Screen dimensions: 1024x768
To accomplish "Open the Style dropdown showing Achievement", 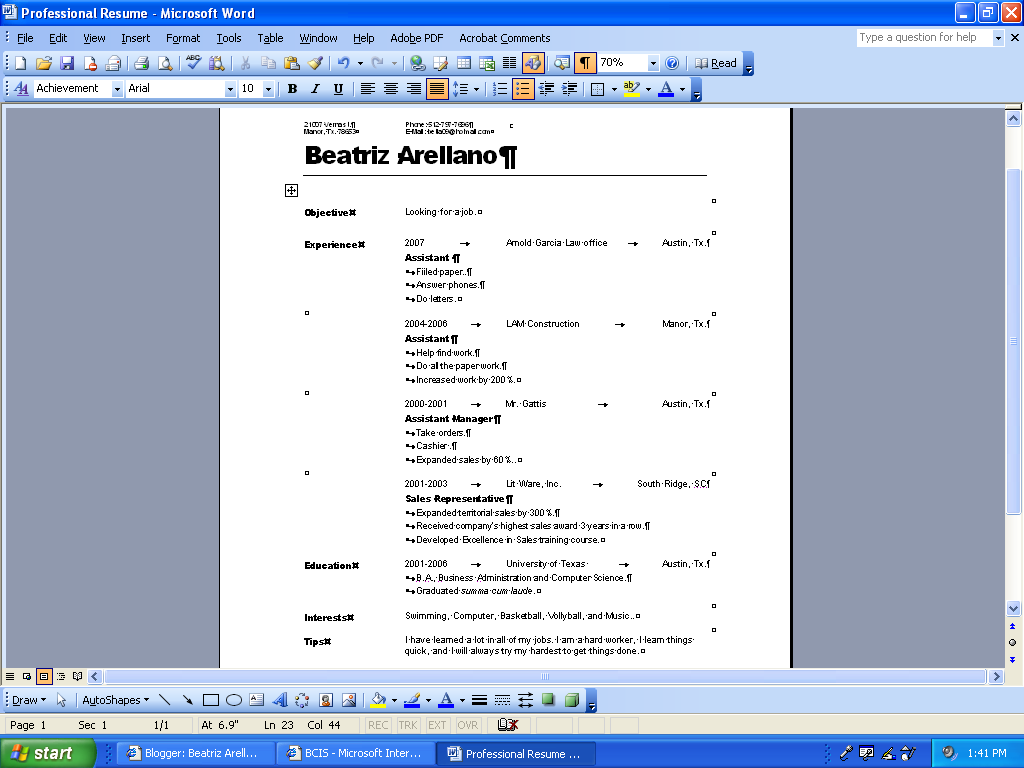I will [x=117, y=89].
